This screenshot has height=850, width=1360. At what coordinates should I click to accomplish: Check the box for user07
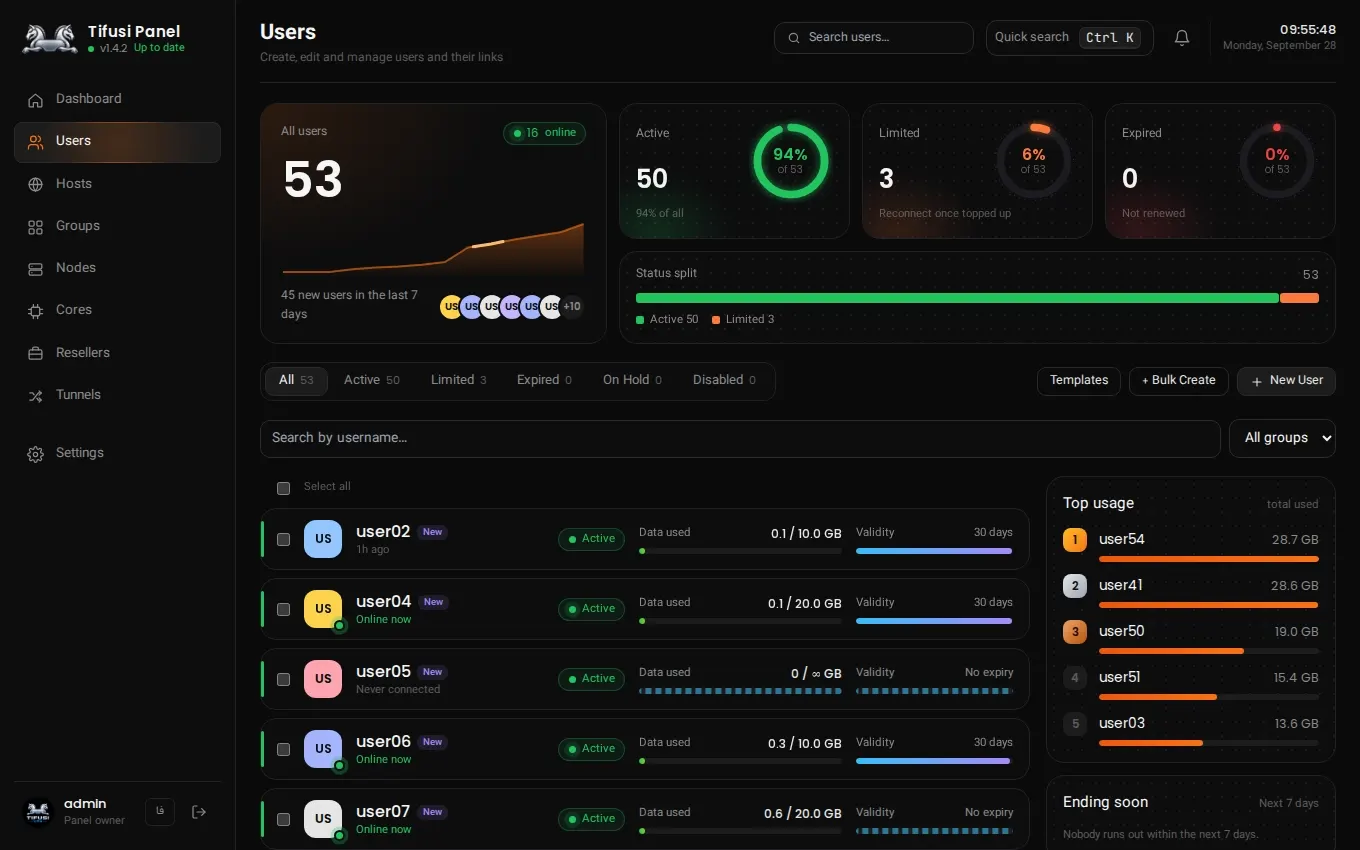pos(283,819)
